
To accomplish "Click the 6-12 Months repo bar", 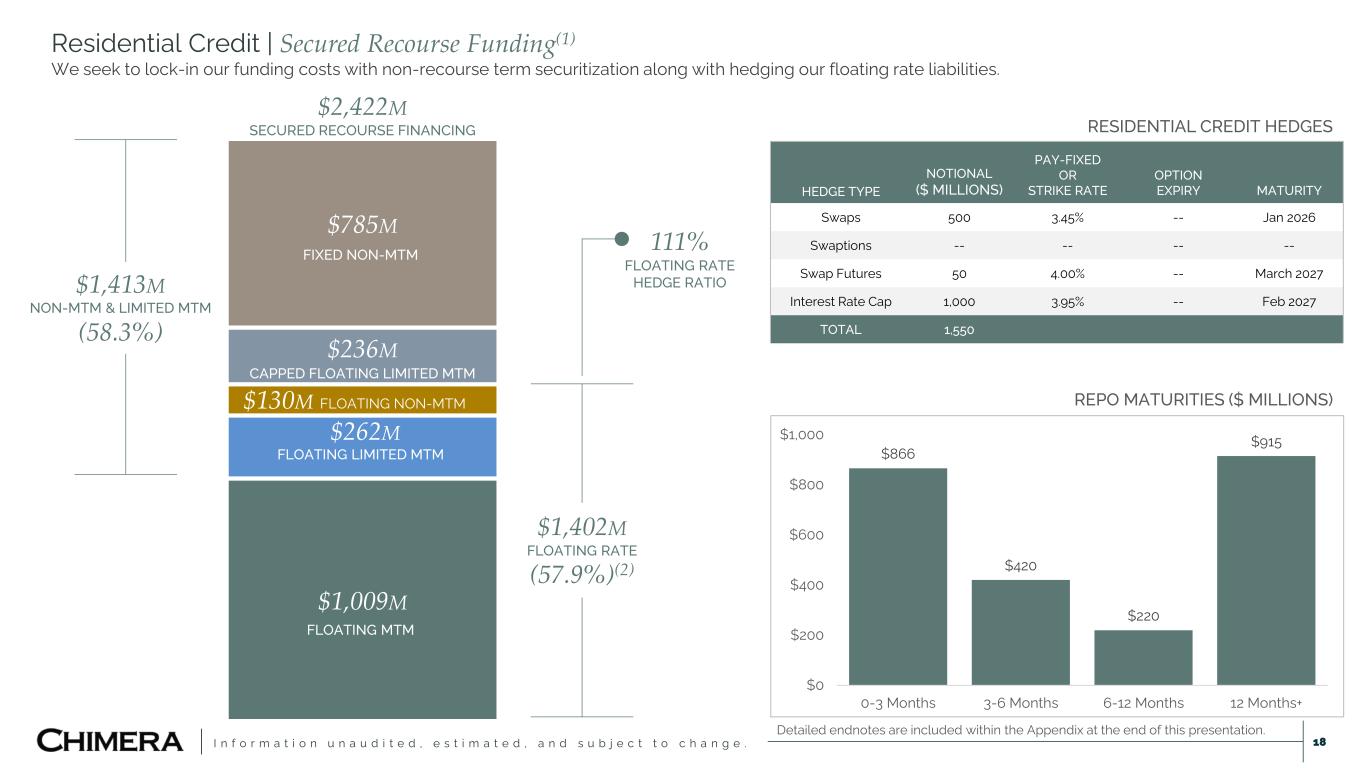I will (x=1143, y=657).
